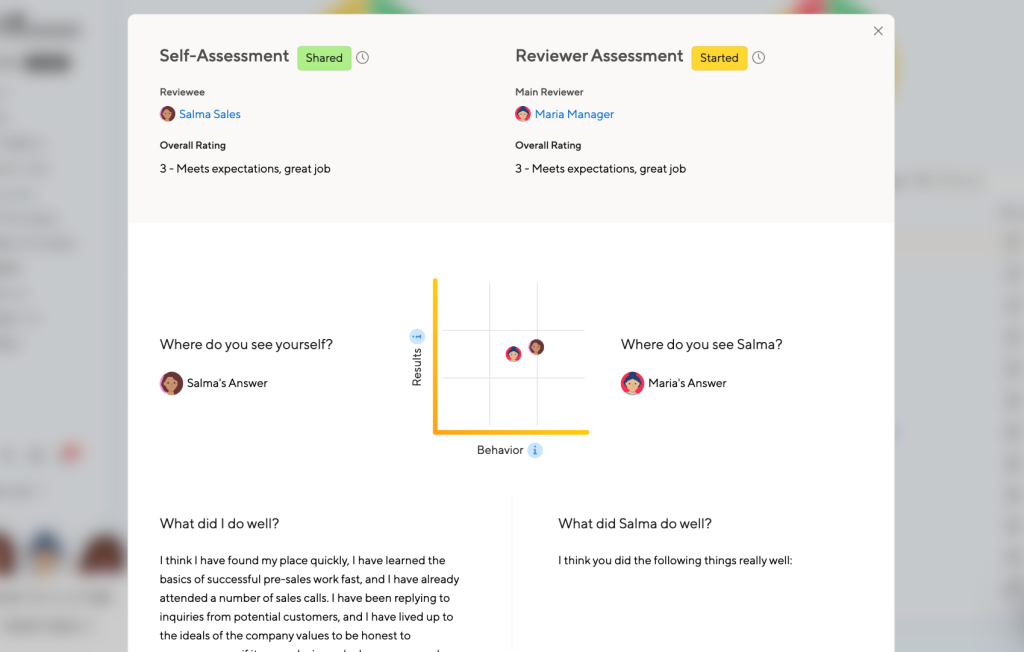The width and height of the screenshot is (1024, 652).
Task: Select Maria's marker on the results grid
Action: coord(513,353)
